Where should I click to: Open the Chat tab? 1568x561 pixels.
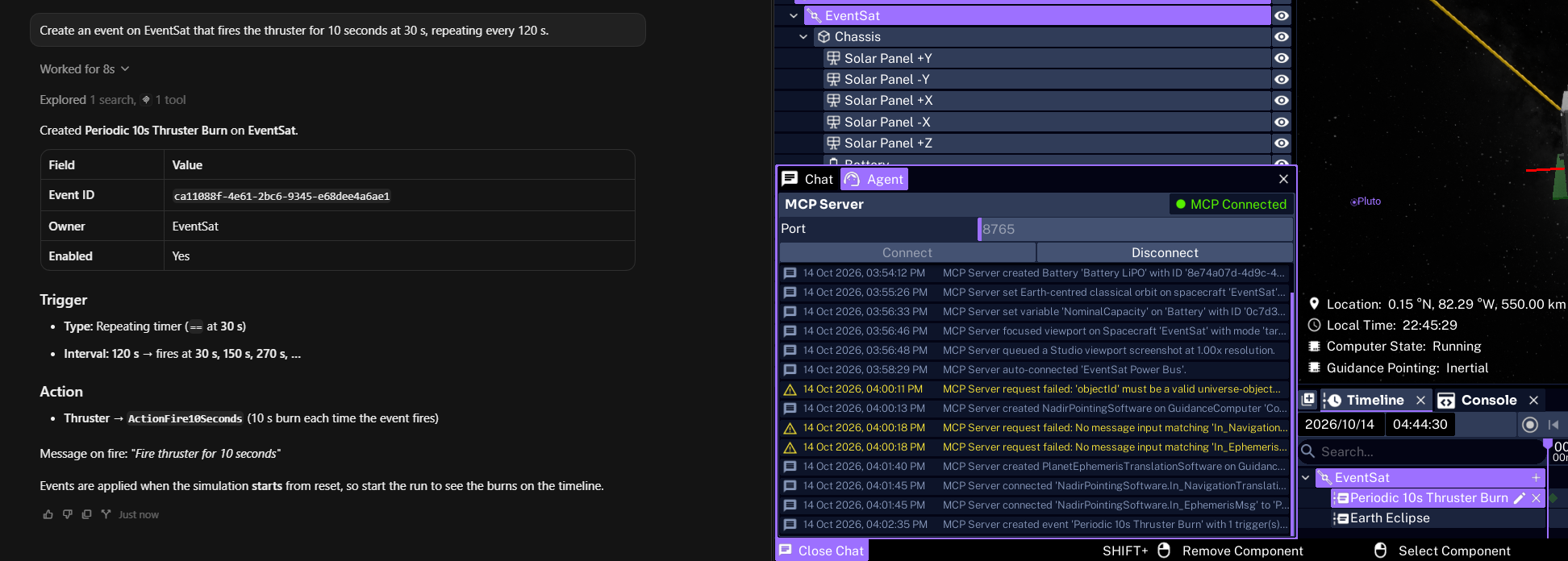[808, 179]
